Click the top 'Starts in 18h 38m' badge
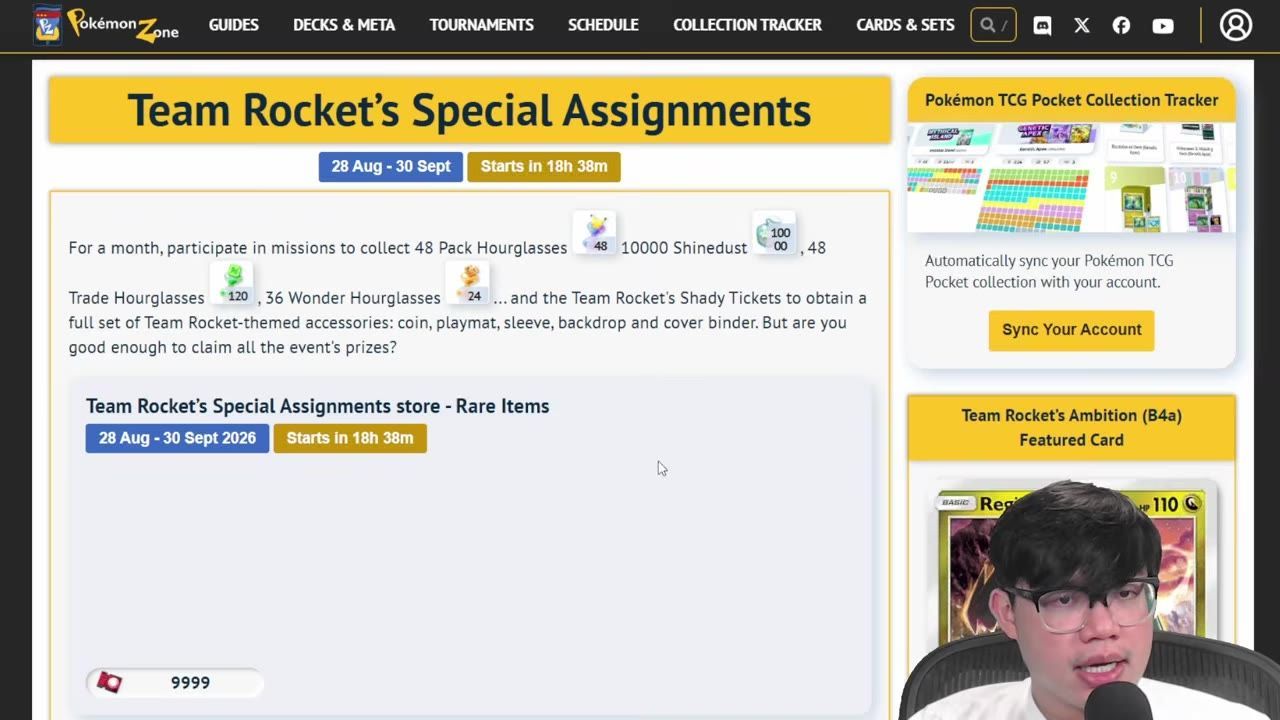This screenshot has height=720, width=1280. (x=544, y=167)
